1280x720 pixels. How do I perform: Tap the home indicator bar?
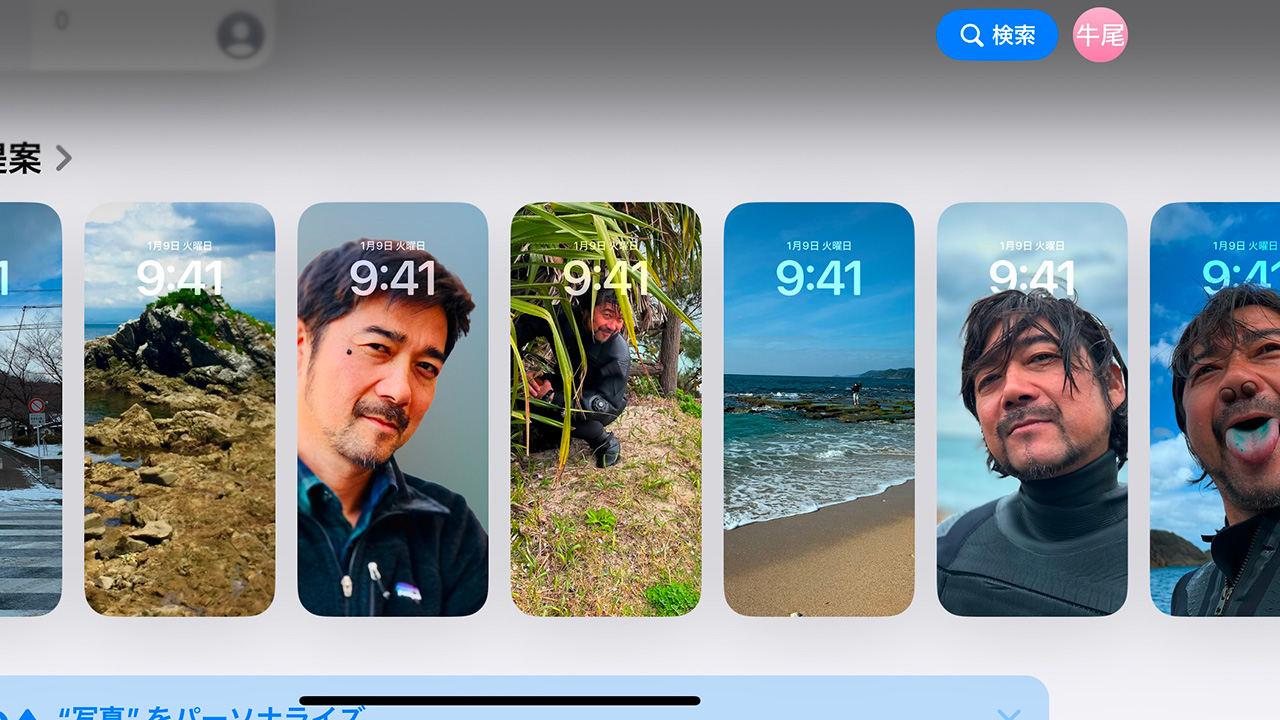tap(500, 701)
